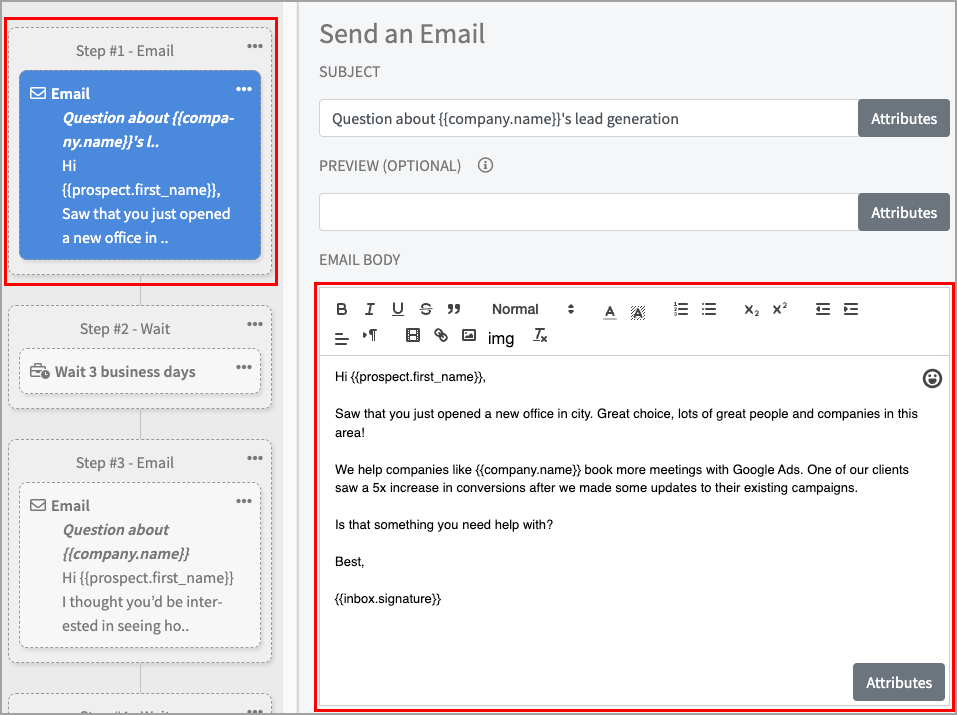Toggle strikethrough text formatting
Screen dimensions: 957x715
(426, 309)
